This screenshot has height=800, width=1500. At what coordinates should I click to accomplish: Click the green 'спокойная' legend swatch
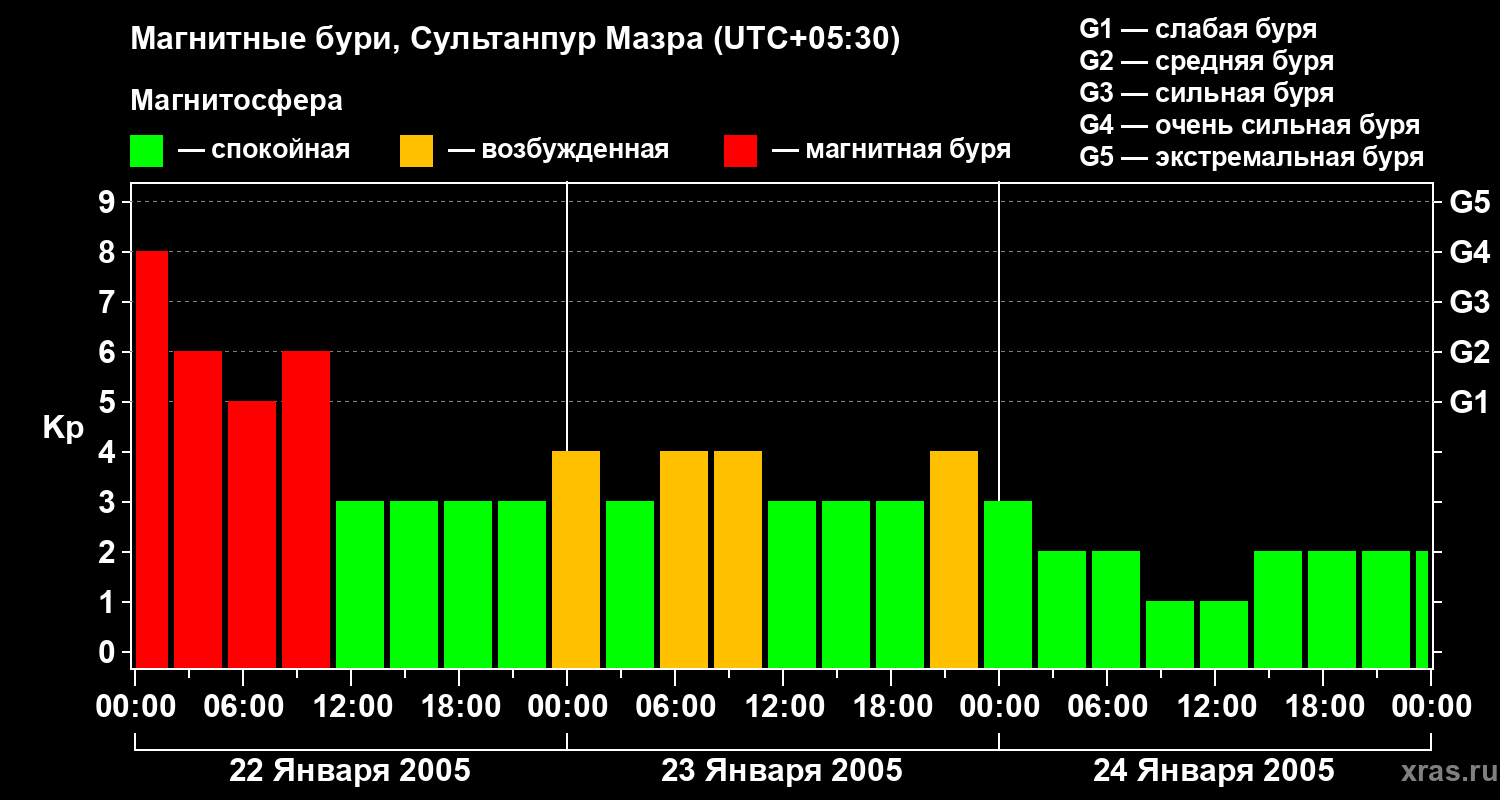(x=146, y=151)
